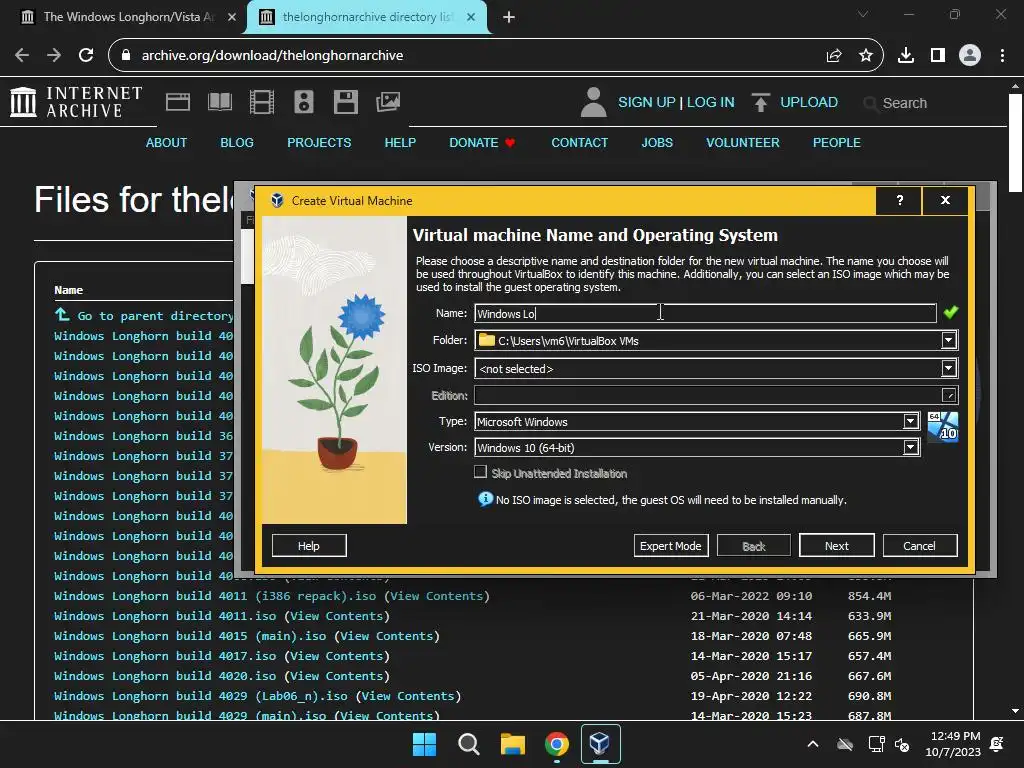Open JOBS menu item
1024x768 pixels.
click(656, 142)
